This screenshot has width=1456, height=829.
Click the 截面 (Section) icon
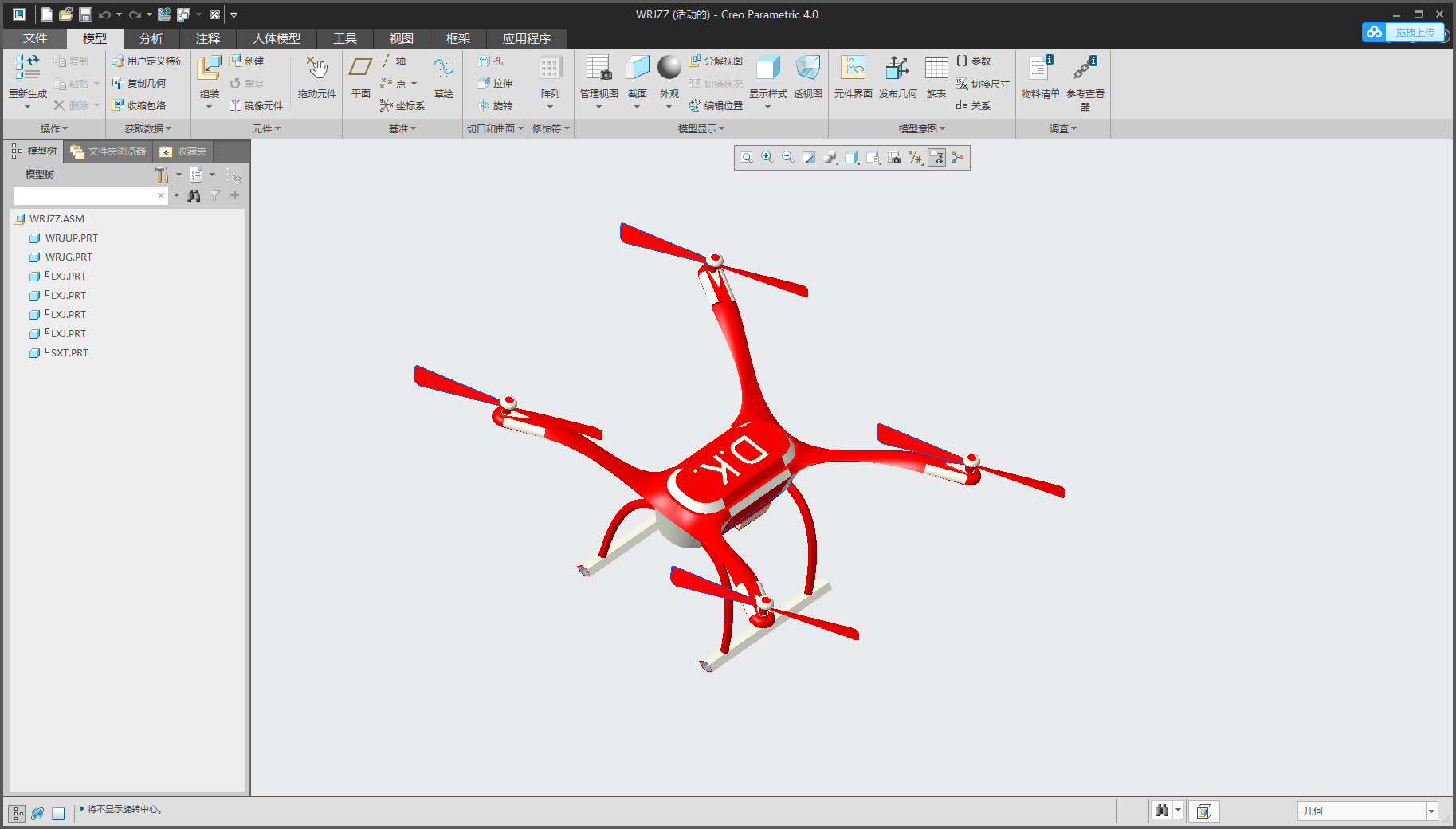pos(638,68)
